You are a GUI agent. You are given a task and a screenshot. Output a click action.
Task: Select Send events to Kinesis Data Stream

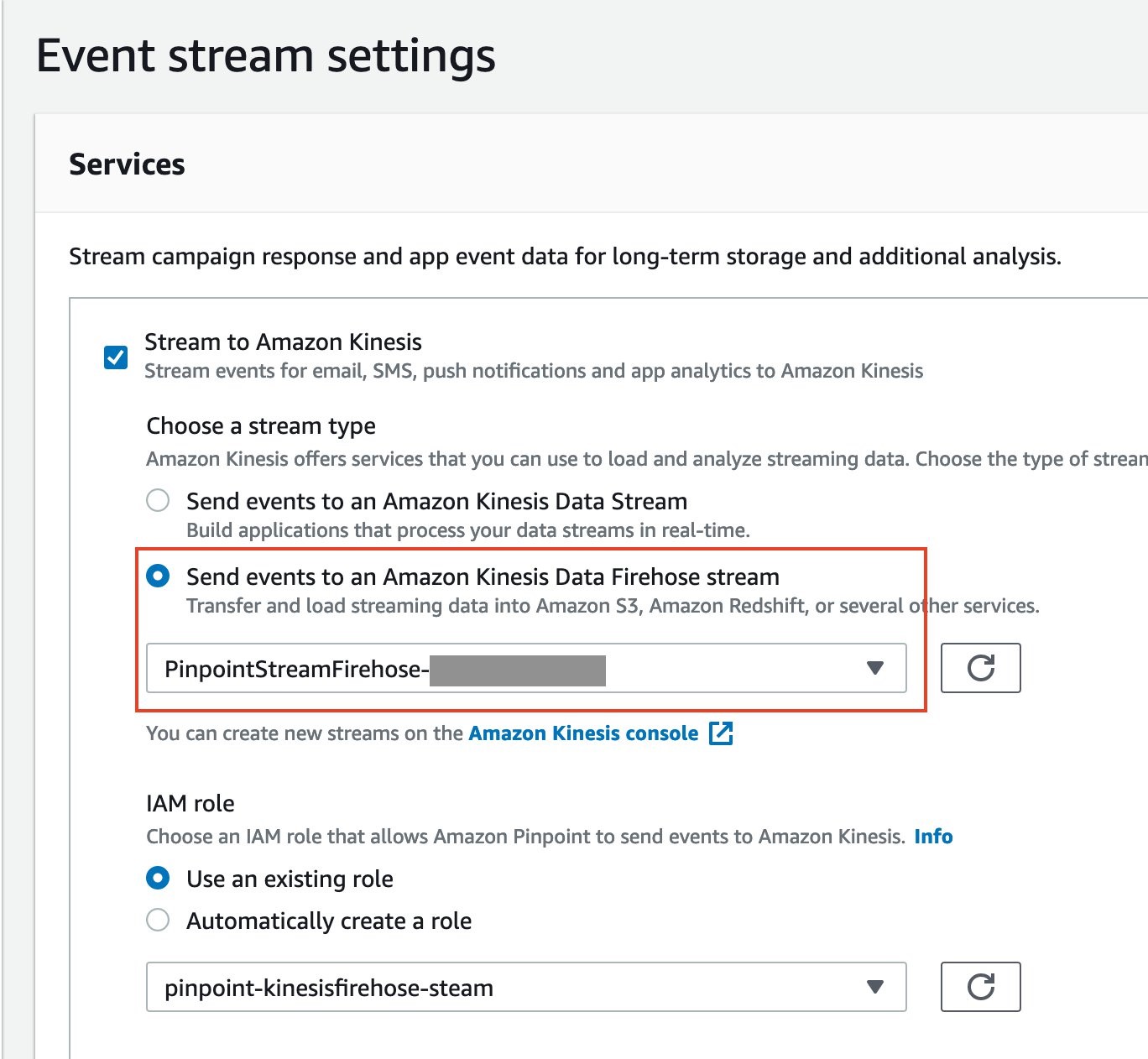158,501
